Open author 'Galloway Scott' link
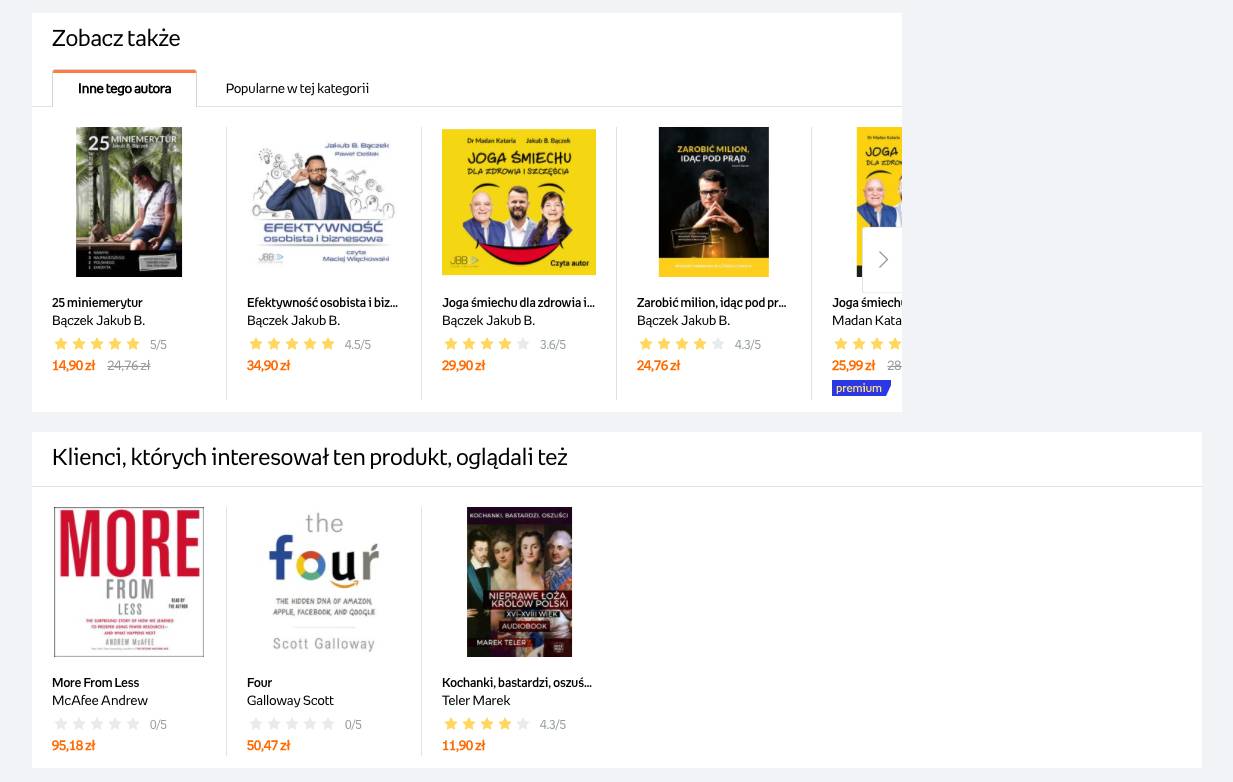1233x782 pixels. [290, 700]
